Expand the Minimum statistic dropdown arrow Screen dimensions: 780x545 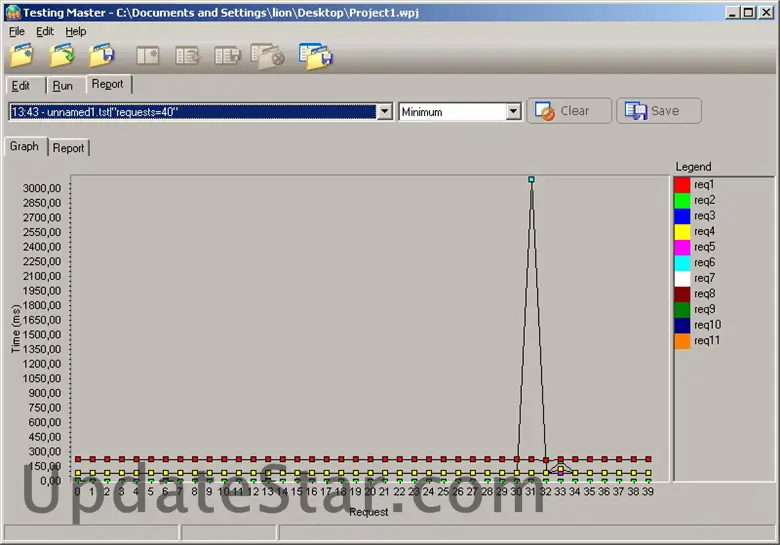pyautogui.click(x=513, y=112)
